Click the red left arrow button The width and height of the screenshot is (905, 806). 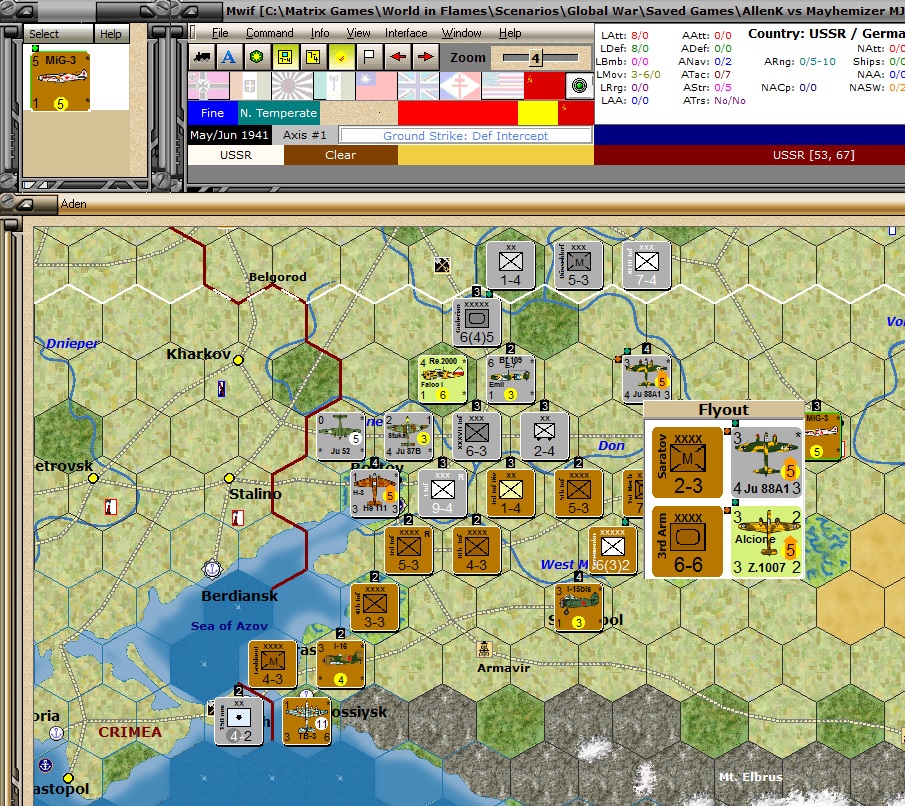[x=397, y=57]
